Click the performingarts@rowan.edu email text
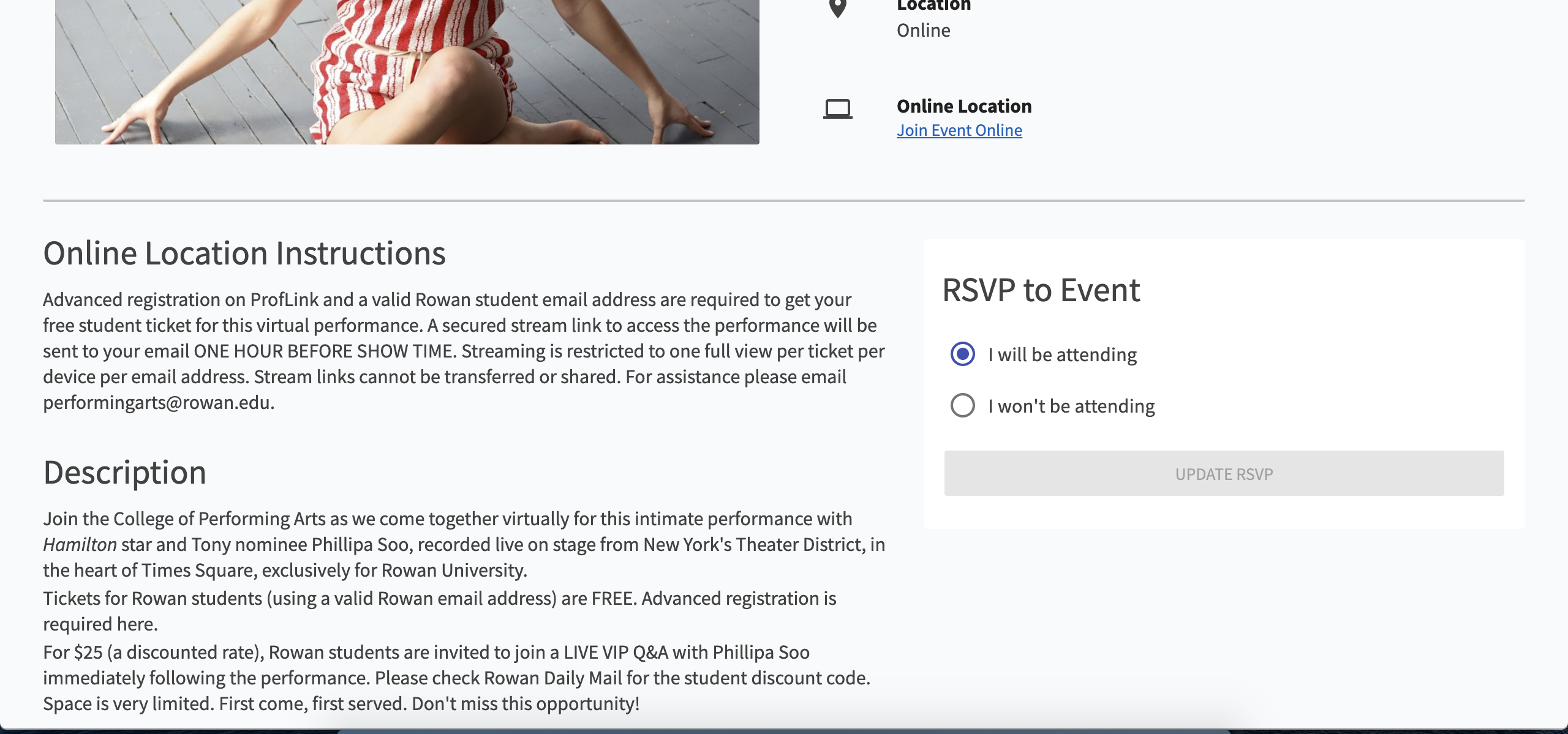Viewport: 1568px width, 734px height. click(x=157, y=403)
